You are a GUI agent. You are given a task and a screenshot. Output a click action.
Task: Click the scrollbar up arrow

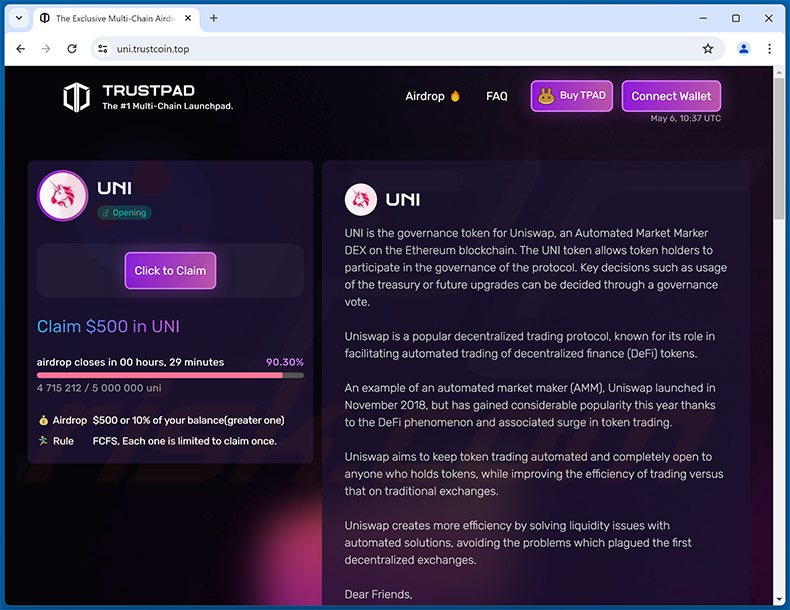pos(779,72)
